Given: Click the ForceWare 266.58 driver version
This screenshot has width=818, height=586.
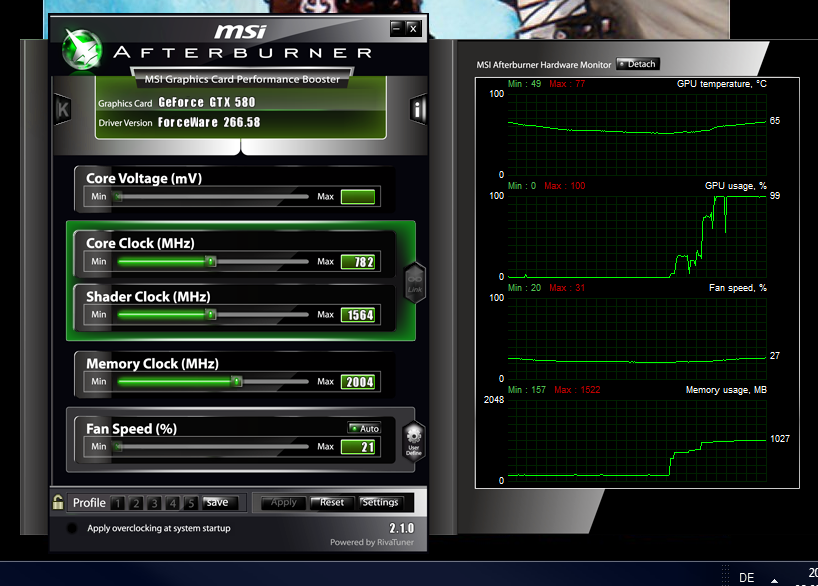Looking at the screenshot, I should coord(209,122).
